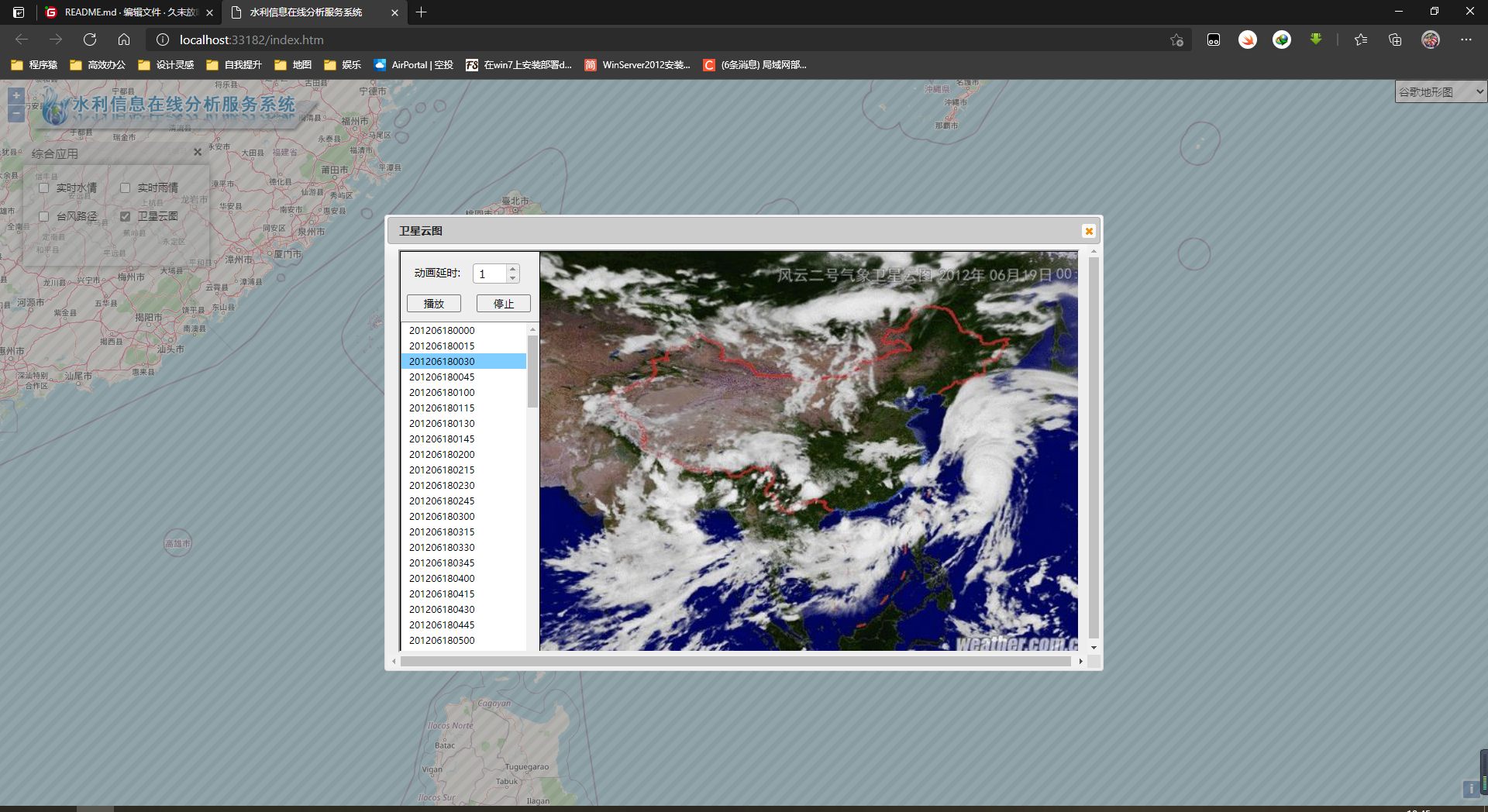Click the browser back arrow
This screenshot has width=1488, height=812.
pos(22,40)
